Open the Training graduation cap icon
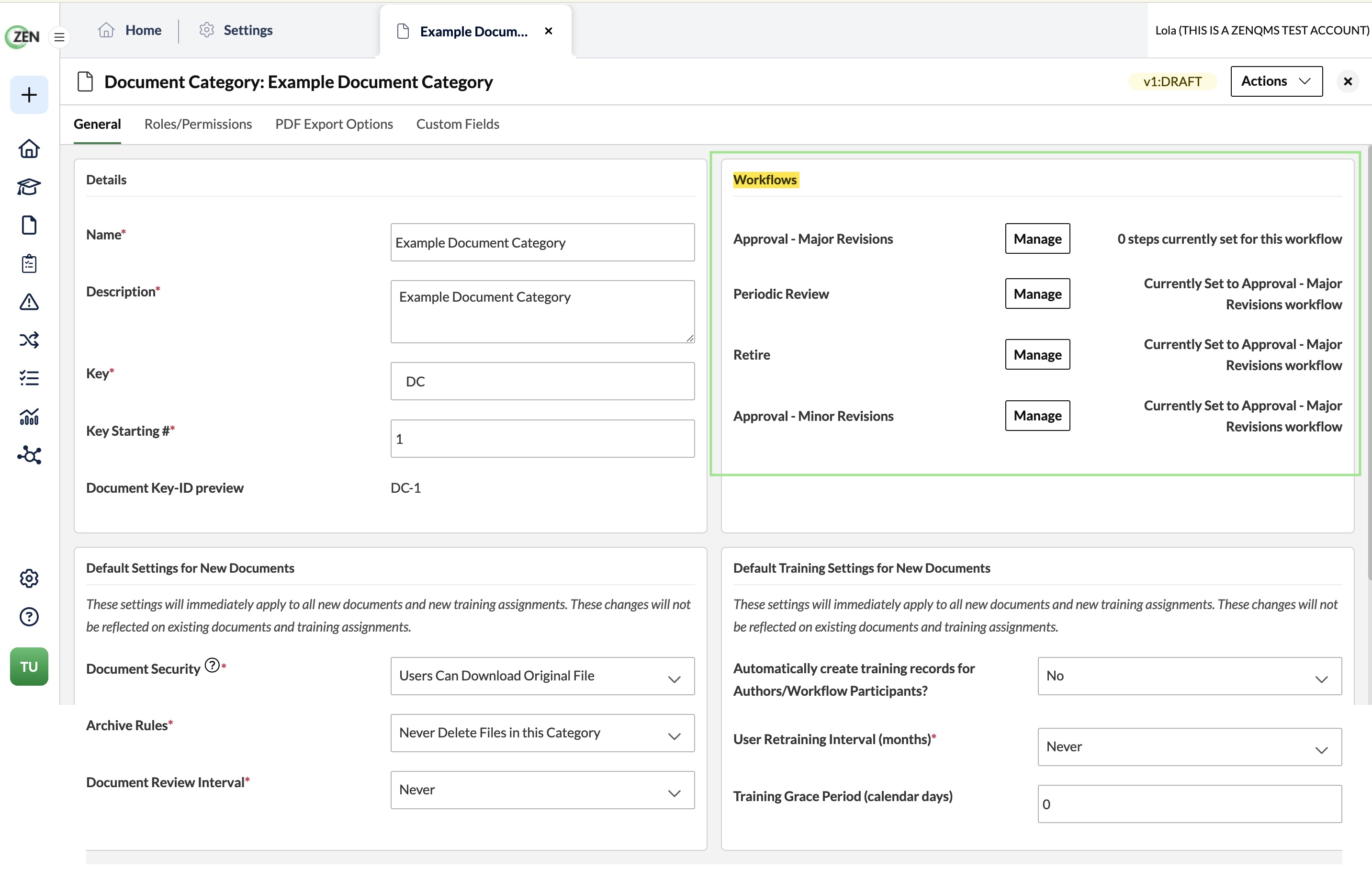Image resolution: width=1372 pixels, height=871 pixels. [x=29, y=187]
